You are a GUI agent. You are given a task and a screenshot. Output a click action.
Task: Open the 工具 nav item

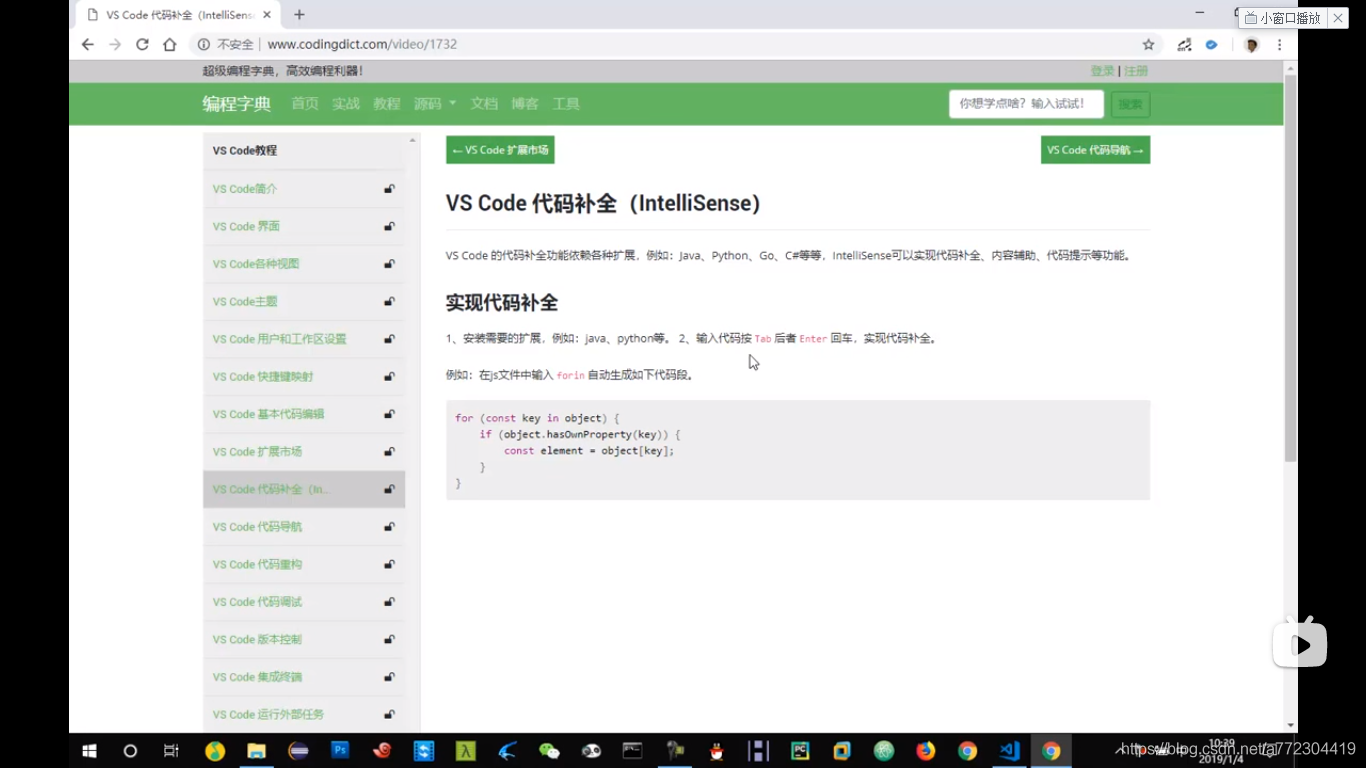click(x=566, y=104)
